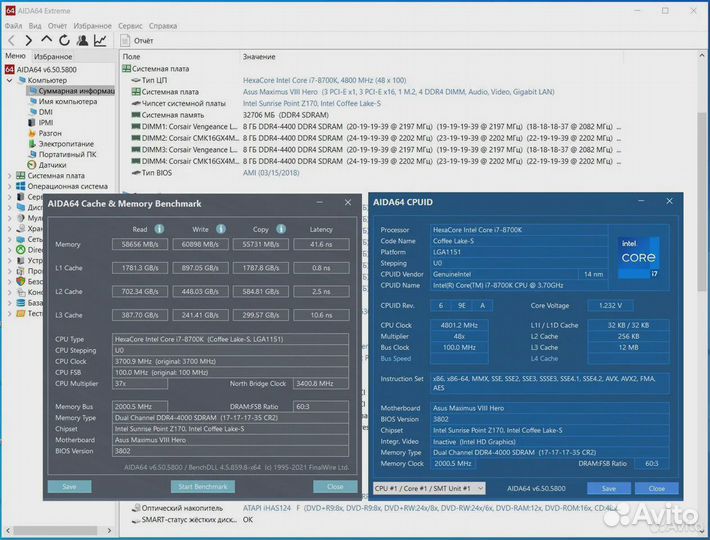The width and height of the screenshot is (710, 540).
Task: Click the Write info icon in benchmark
Action: (x=220, y=229)
